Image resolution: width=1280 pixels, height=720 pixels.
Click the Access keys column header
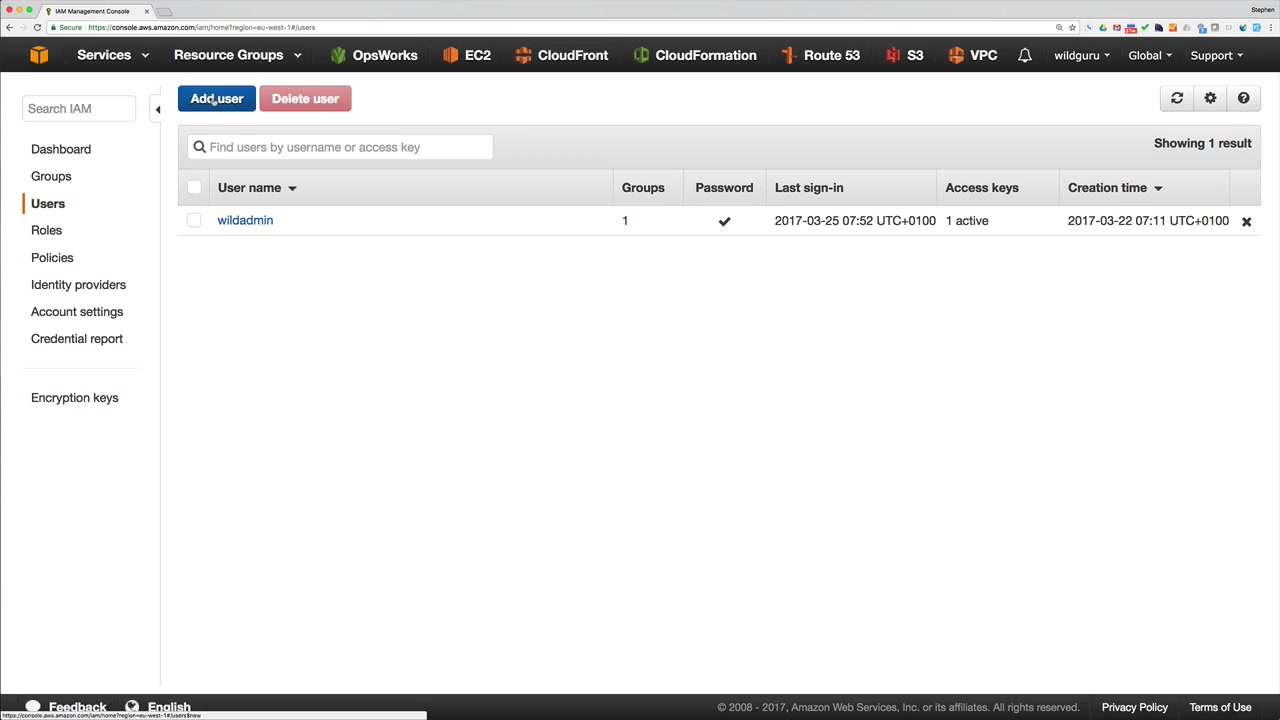(x=982, y=187)
